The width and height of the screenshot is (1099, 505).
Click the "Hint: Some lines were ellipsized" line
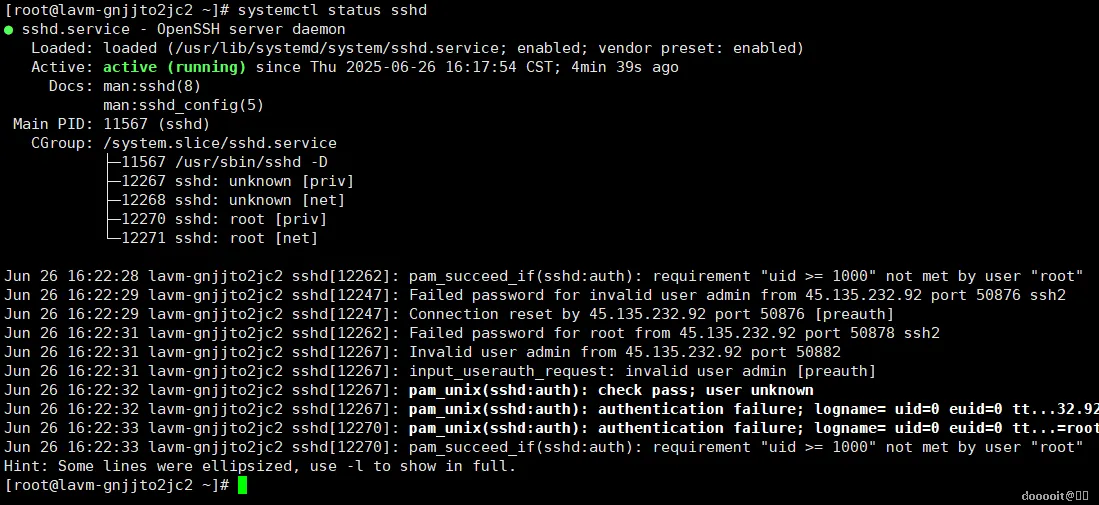(260, 466)
